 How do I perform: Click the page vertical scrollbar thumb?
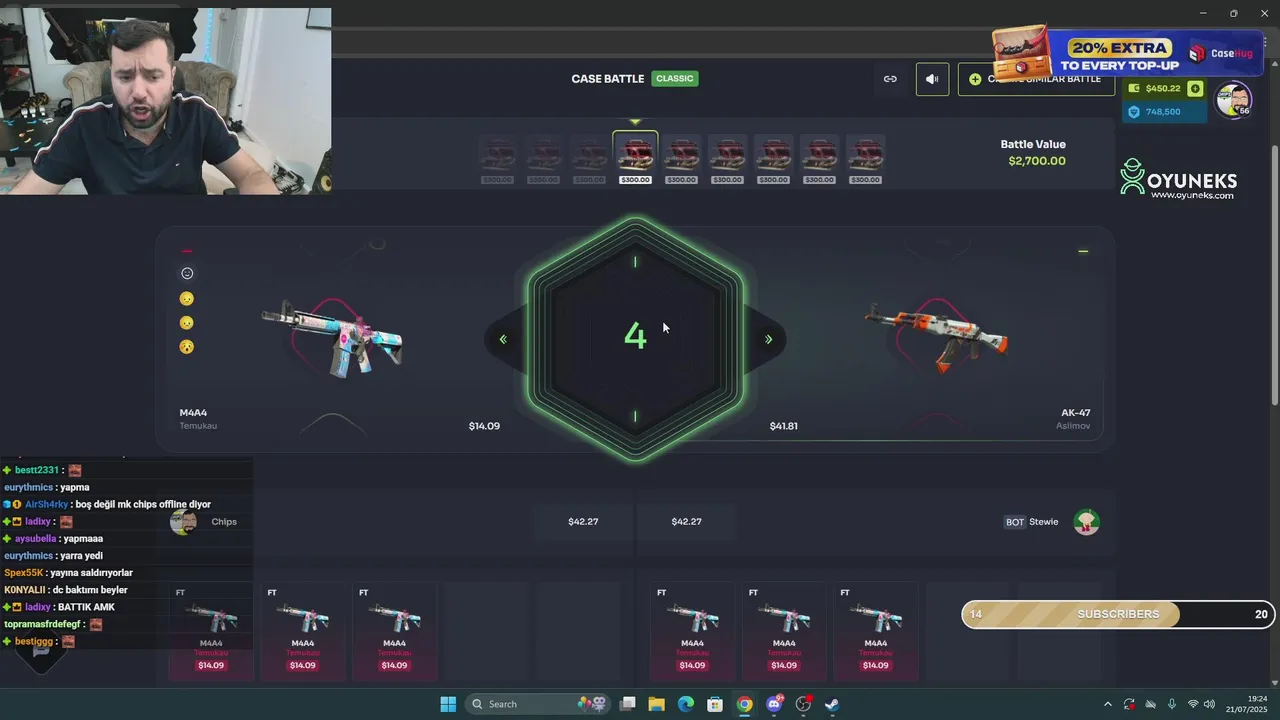(1275, 275)
